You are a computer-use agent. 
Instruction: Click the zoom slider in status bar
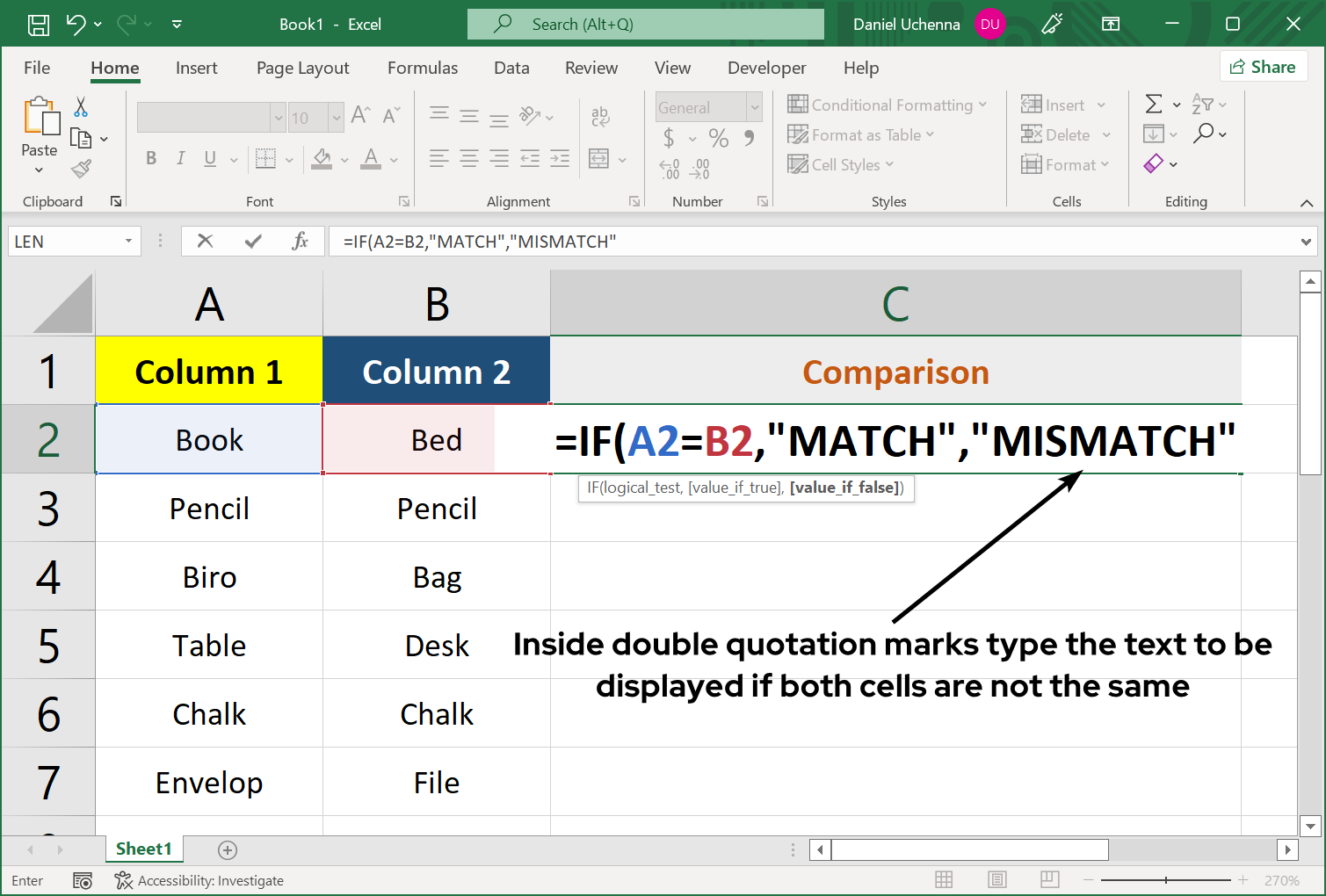point(1166,880)
